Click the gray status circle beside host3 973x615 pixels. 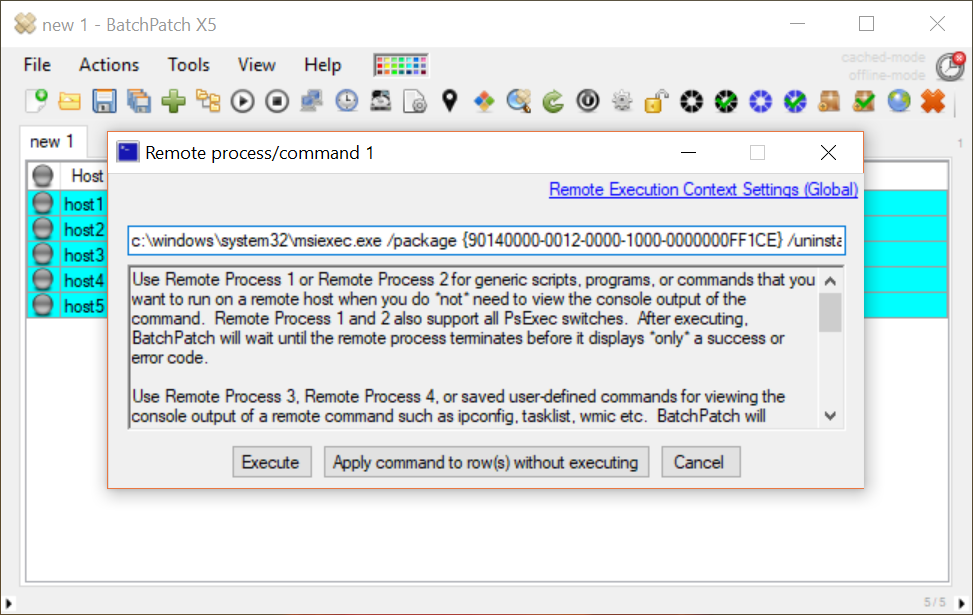43,254
